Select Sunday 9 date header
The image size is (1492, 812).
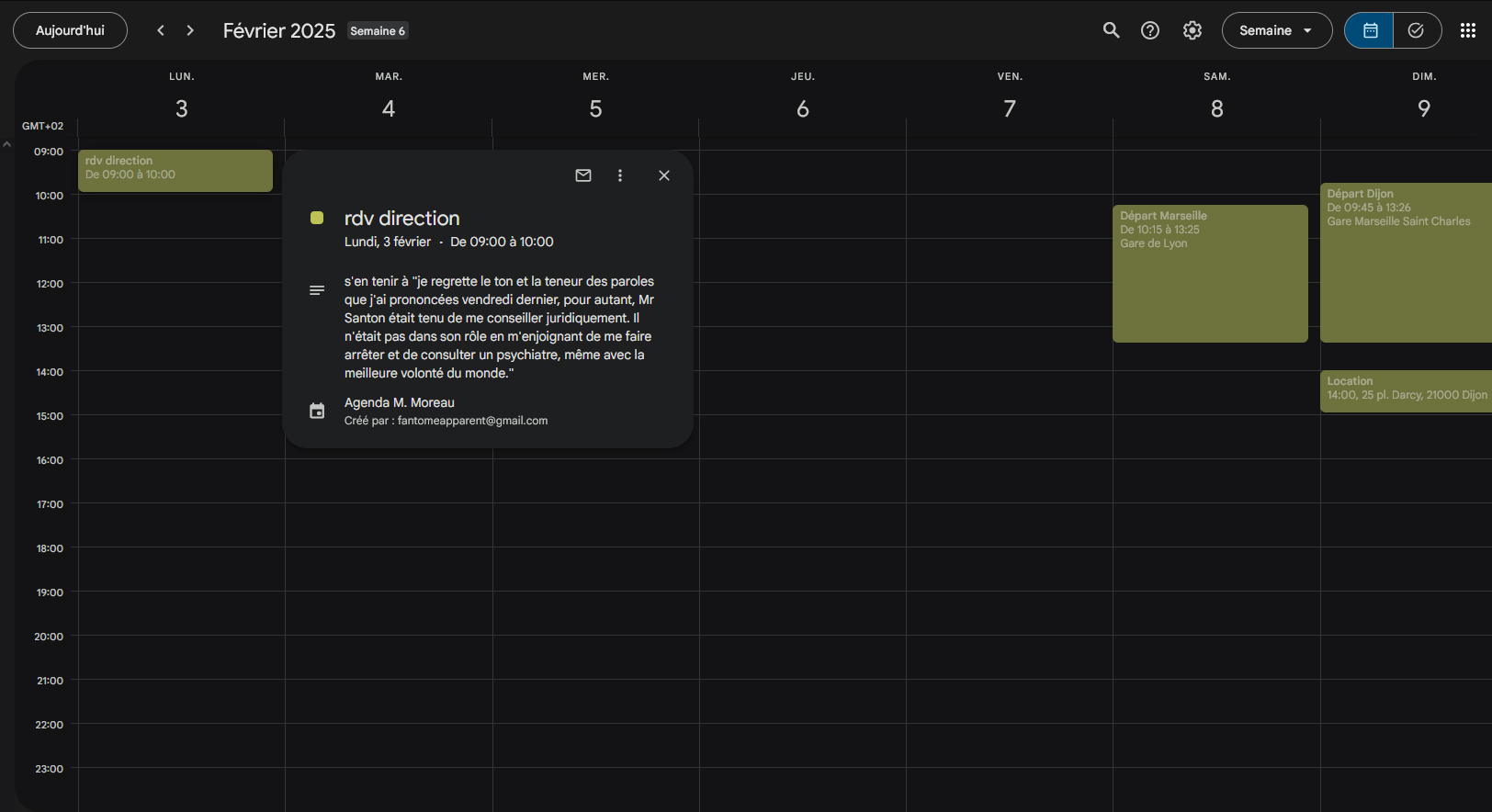click(x=1424, y=108)
